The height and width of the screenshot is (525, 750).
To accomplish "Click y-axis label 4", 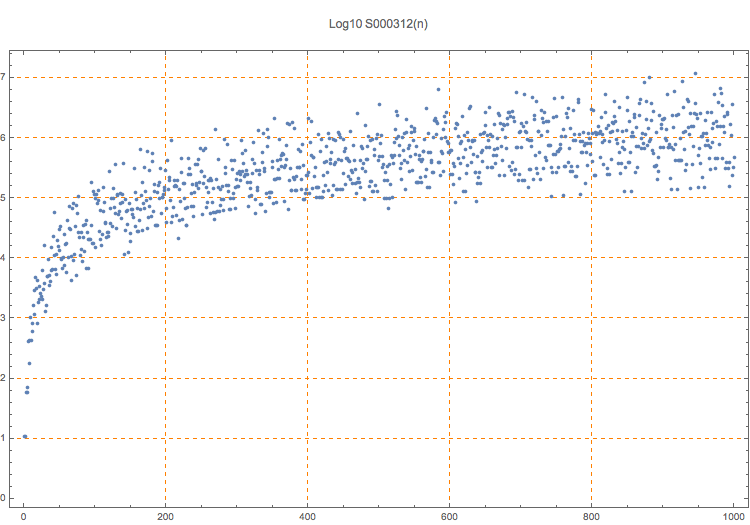I will click(2, 257).
